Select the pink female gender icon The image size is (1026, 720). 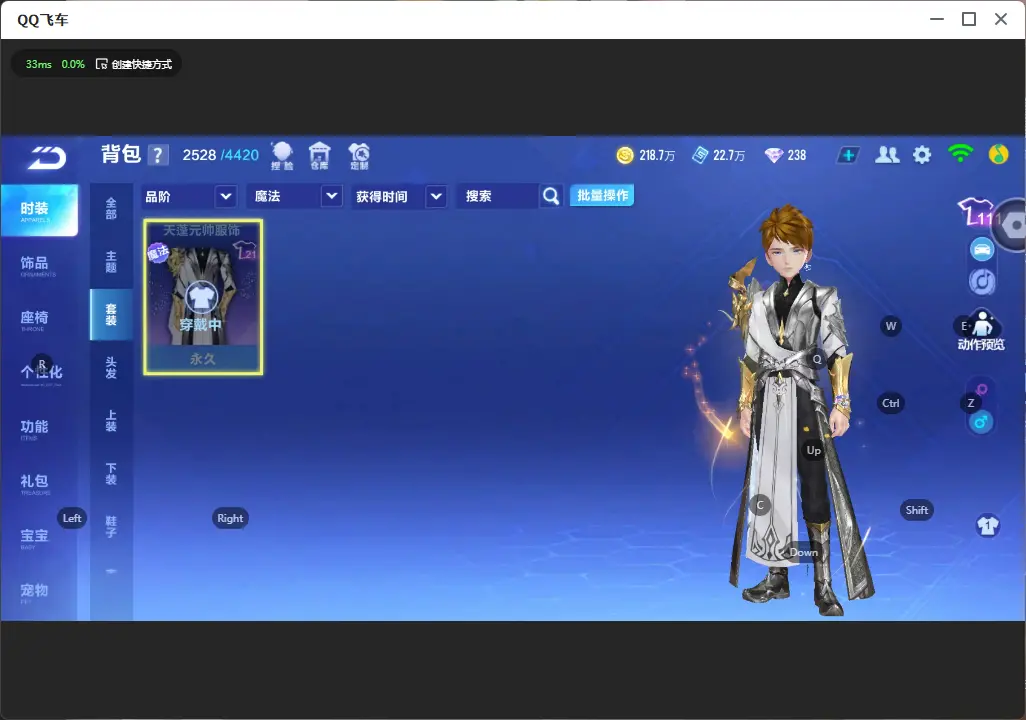[982, 389]
